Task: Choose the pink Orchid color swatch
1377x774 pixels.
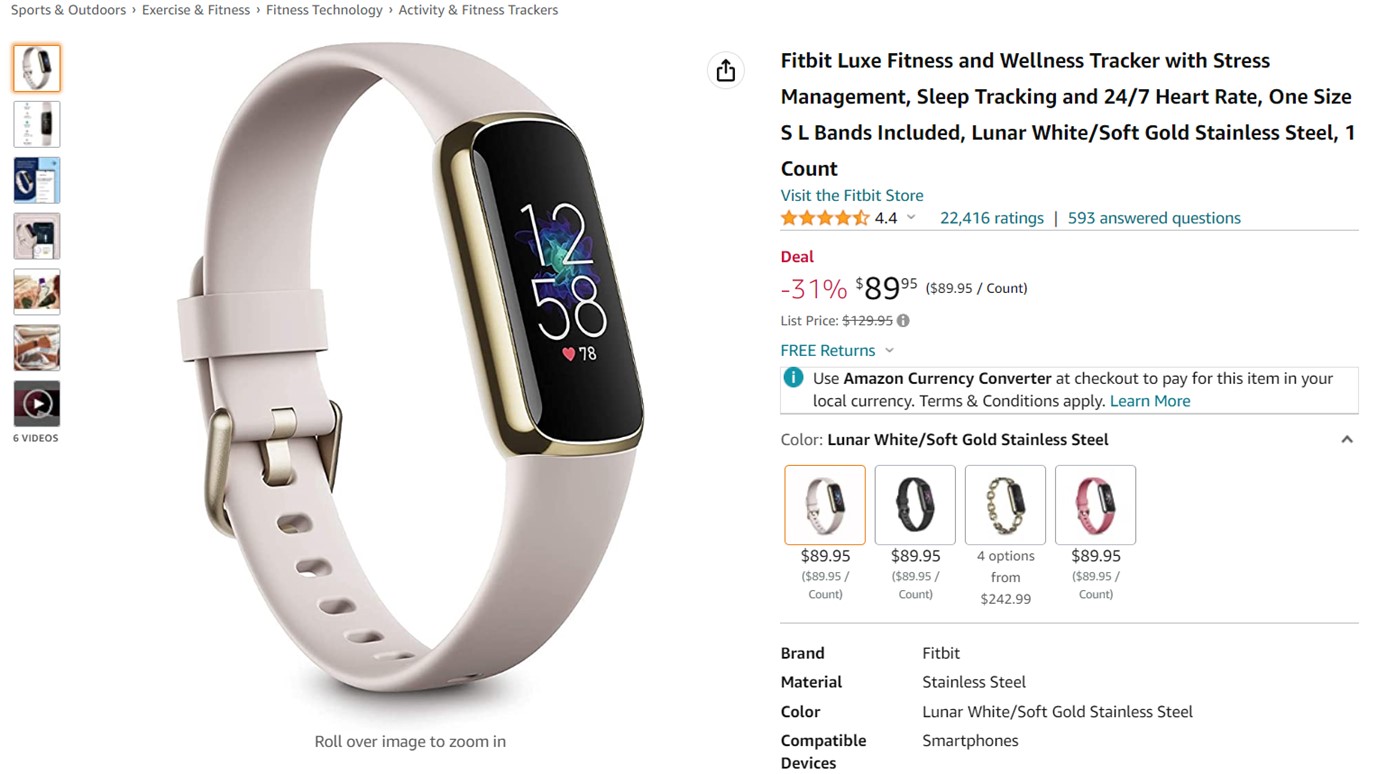Action: coord(1095,505)
